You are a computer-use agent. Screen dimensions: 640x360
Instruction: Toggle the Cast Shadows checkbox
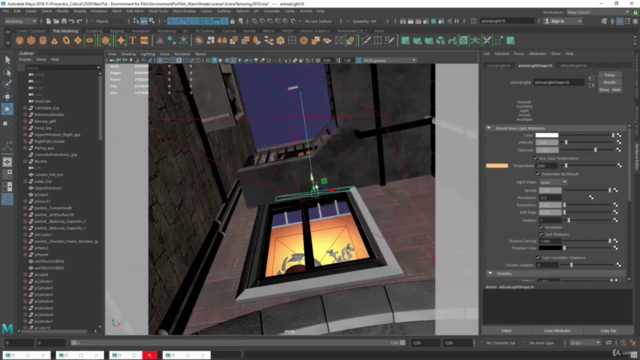coord(541,234)
